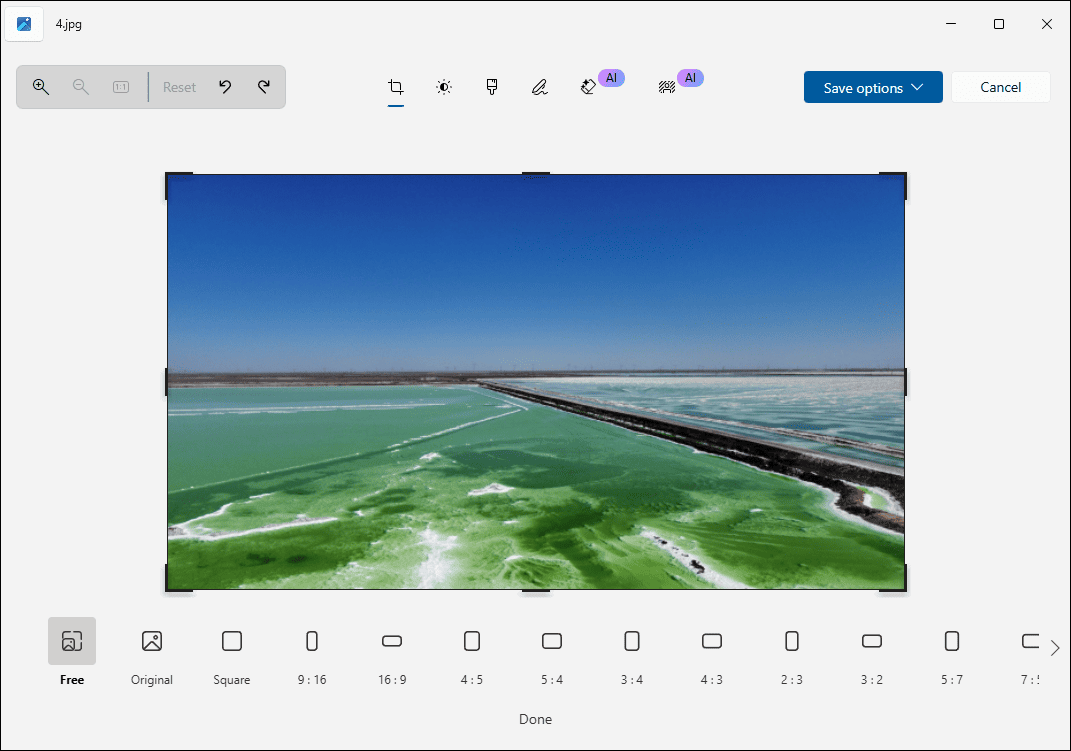Open the AI Background tool

666,87
